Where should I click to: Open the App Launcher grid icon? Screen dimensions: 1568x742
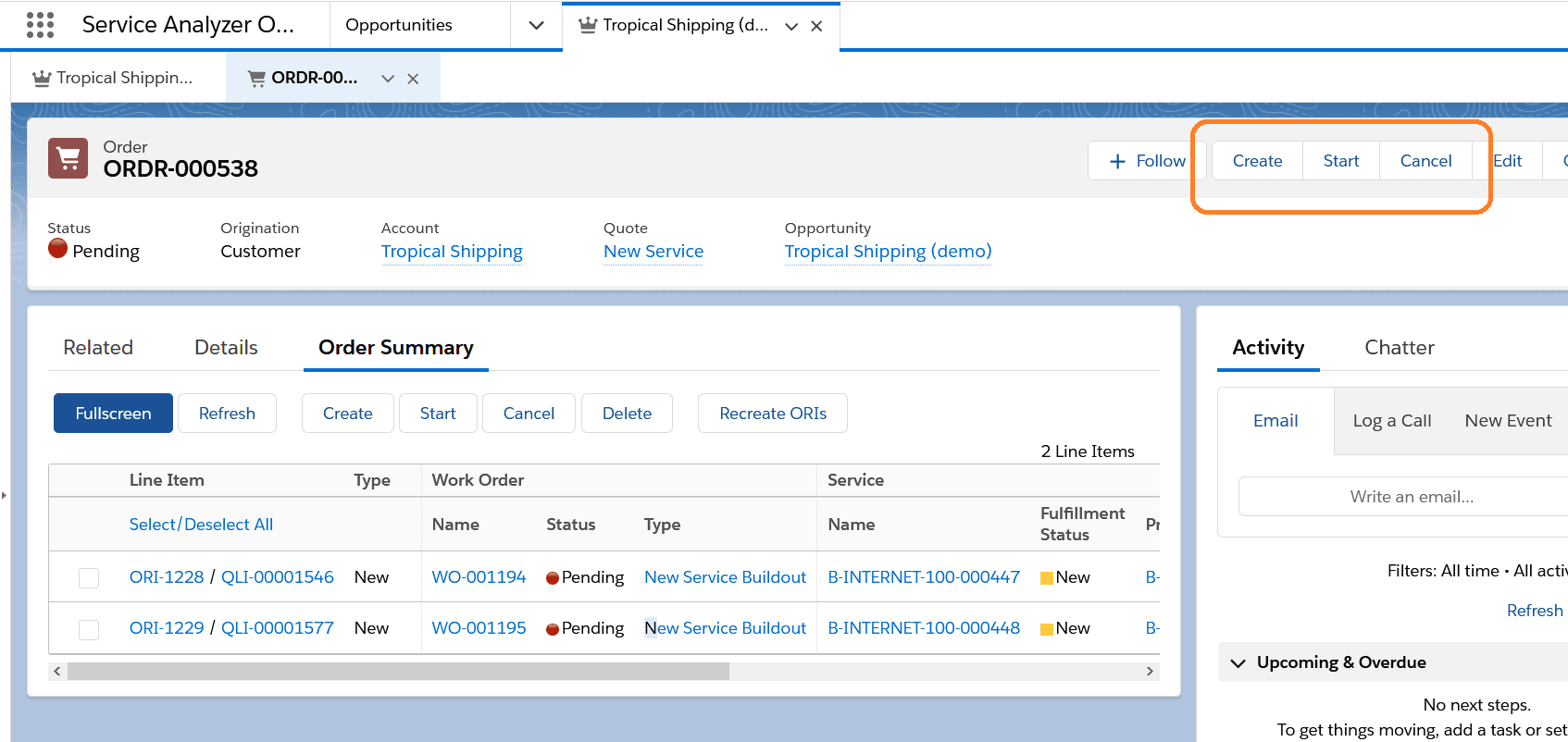coord(40,25)
